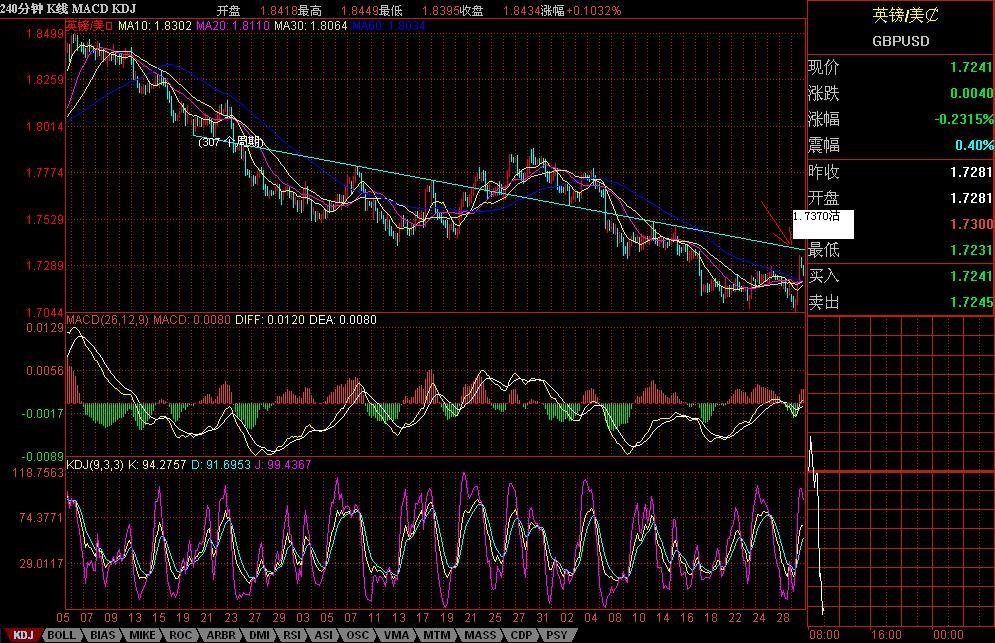Open the ARBR indicator tab
The width and height of the screenshot is (995, 643).
click(x=220, y=635)
